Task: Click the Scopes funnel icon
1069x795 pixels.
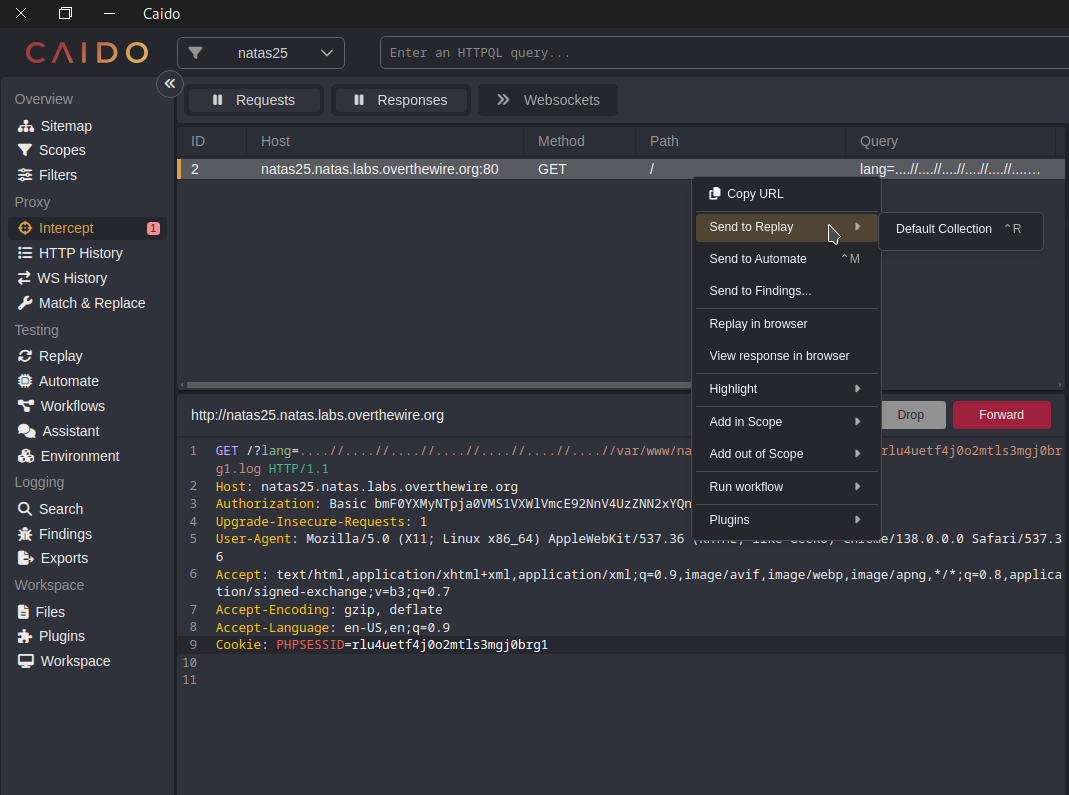Action: click(25, 150)
